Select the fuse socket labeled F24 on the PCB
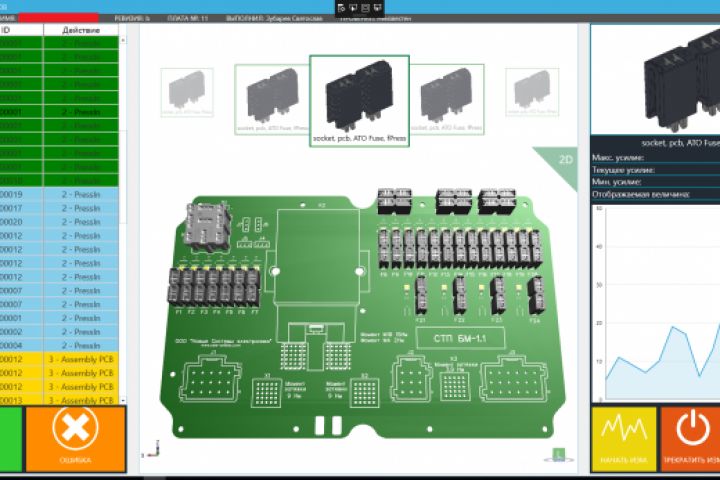Viewport: 720px width, 480px height. [535, 295]
